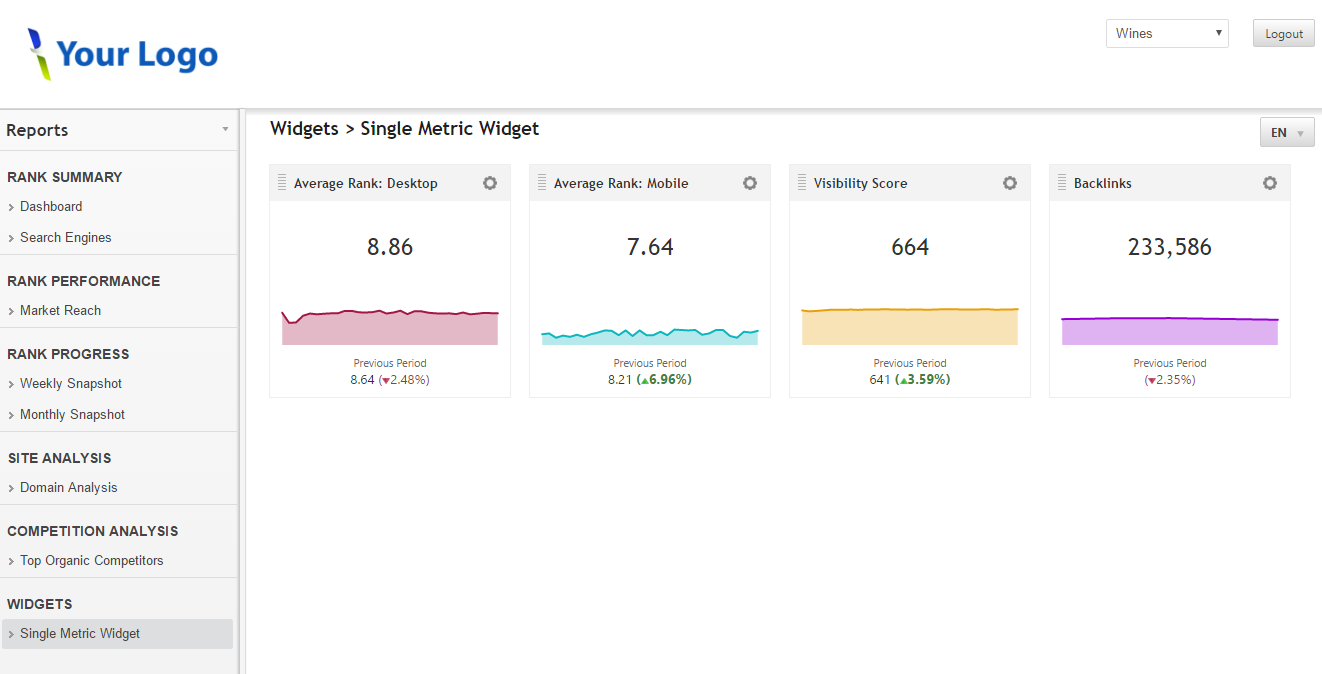
Task: Grab the drag handle of Average Rank: Desktop
Action: (x=282, y=183)
